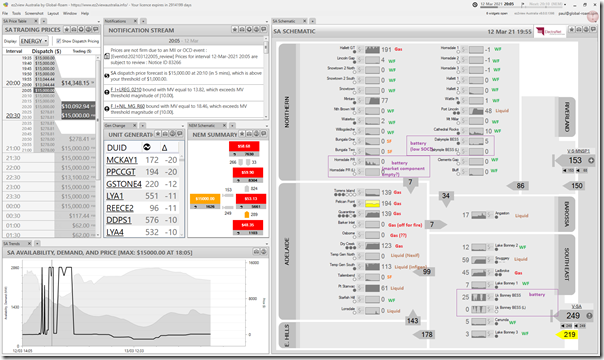Open the Layout menu

53,13
